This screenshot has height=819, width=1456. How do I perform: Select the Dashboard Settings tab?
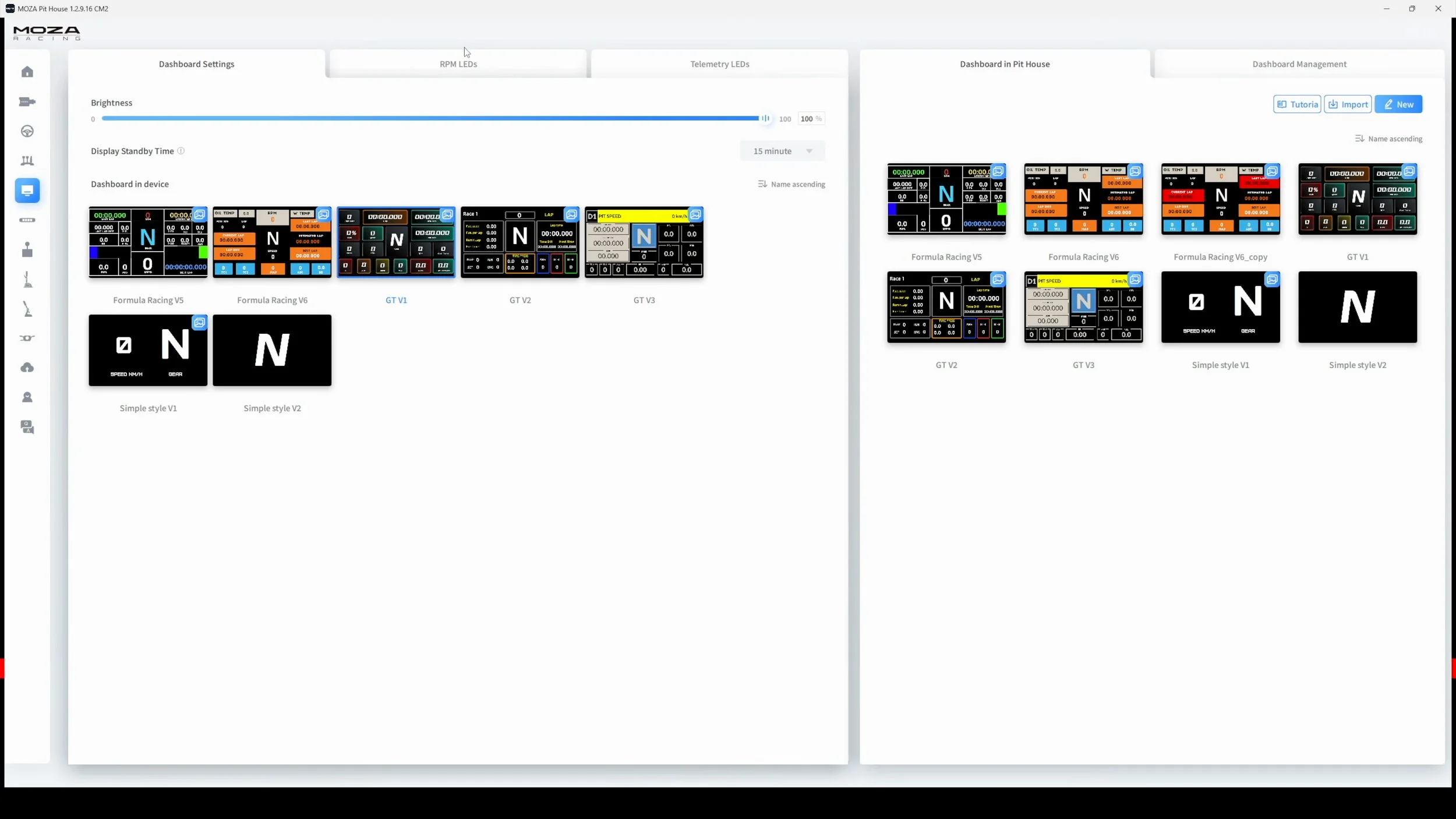tap(197, 64)
